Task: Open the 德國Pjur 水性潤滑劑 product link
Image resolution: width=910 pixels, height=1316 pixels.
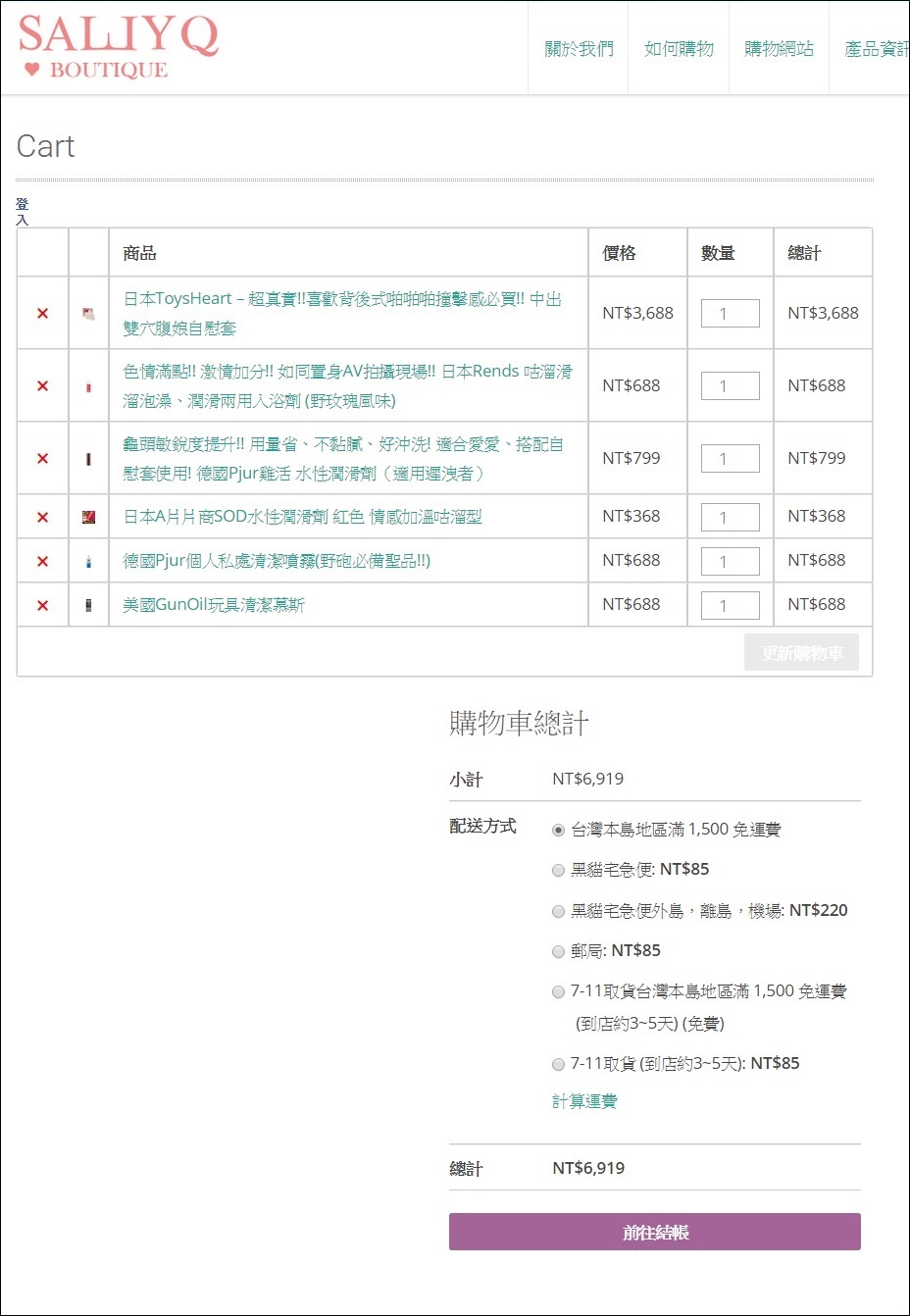Action: (343, 458)
